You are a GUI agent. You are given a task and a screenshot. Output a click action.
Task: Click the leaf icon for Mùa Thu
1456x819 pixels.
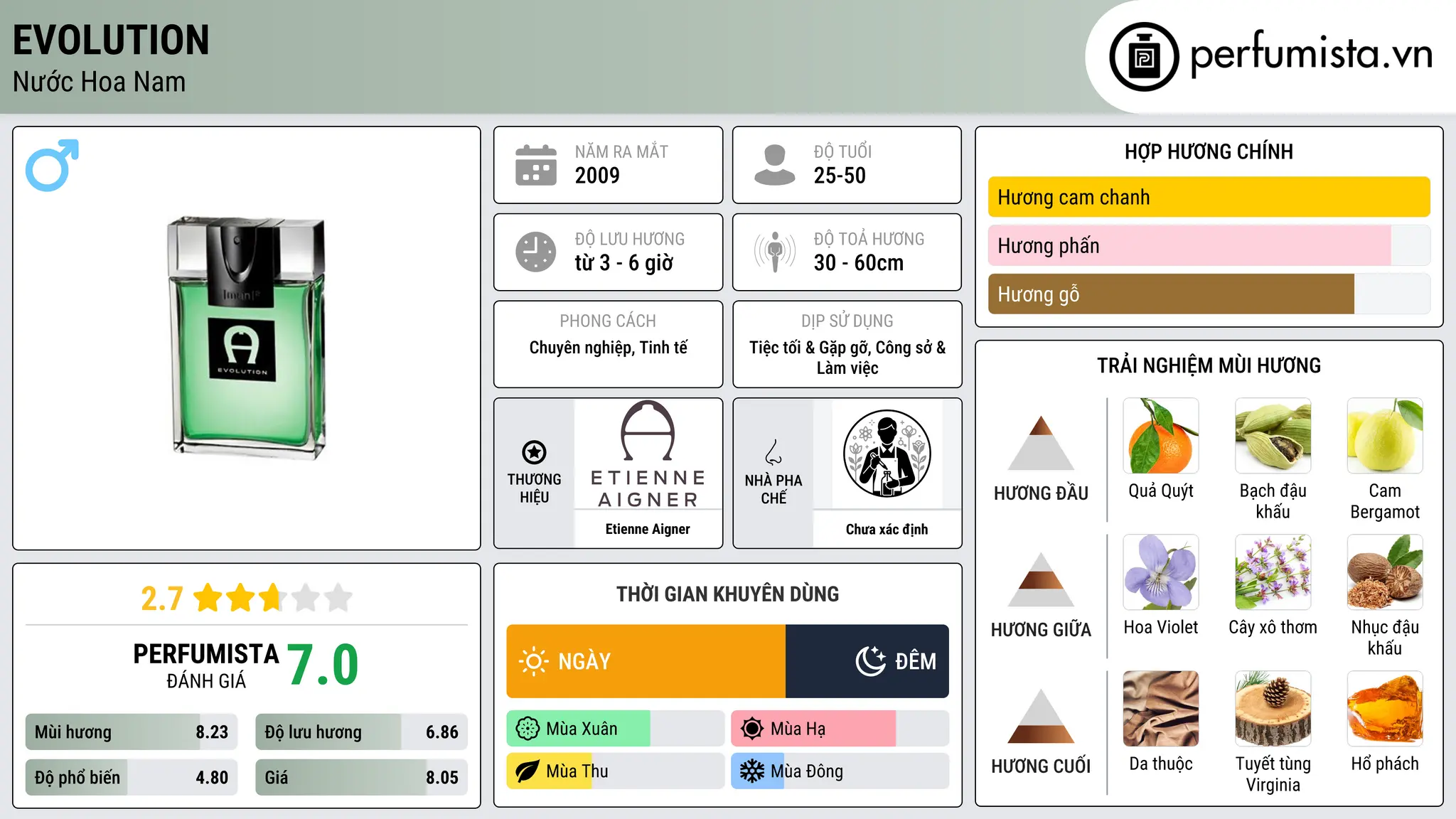click(528, 771)
